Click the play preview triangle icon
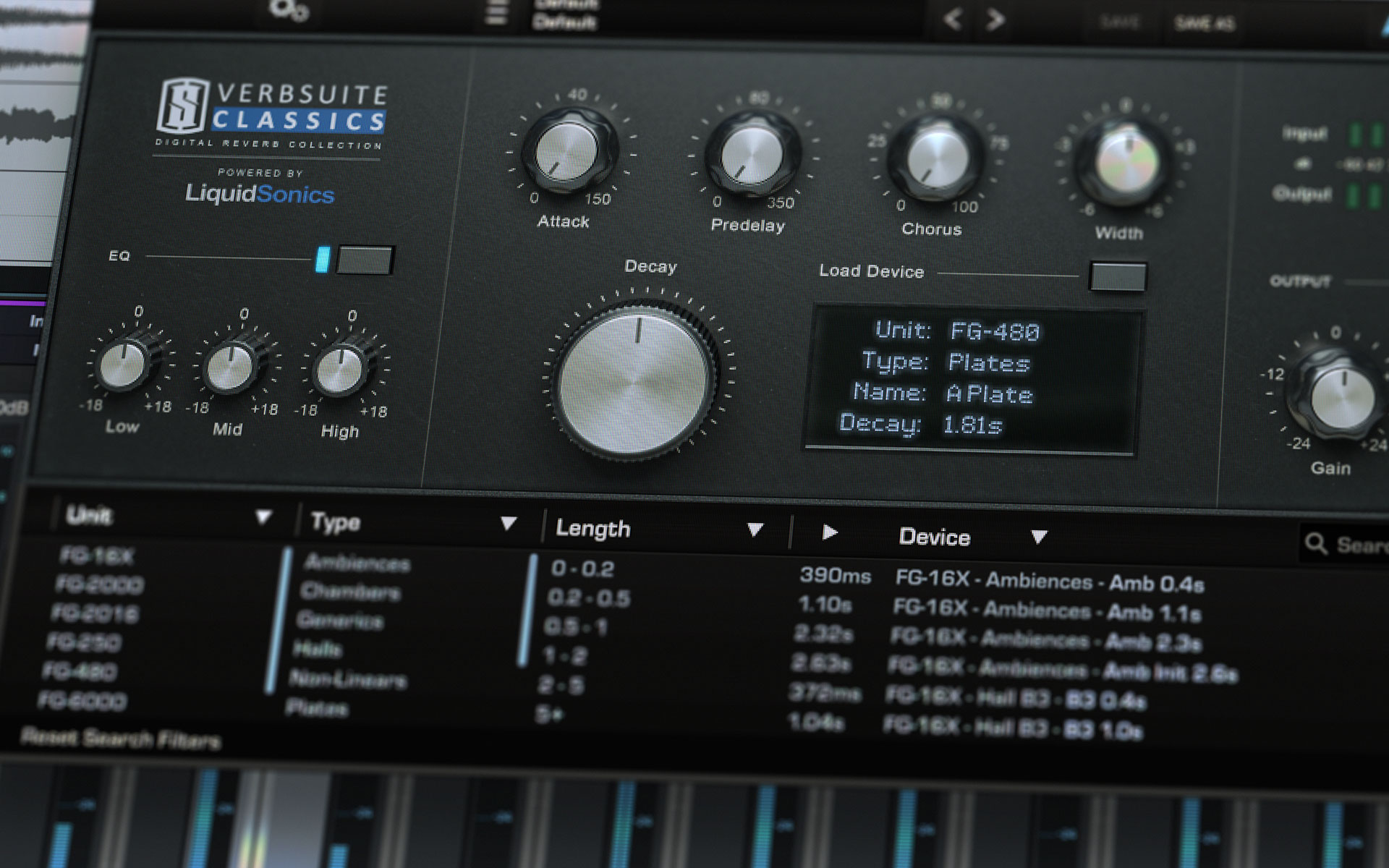The height and width of the screenshot is (868, 1389). point(830,533)
